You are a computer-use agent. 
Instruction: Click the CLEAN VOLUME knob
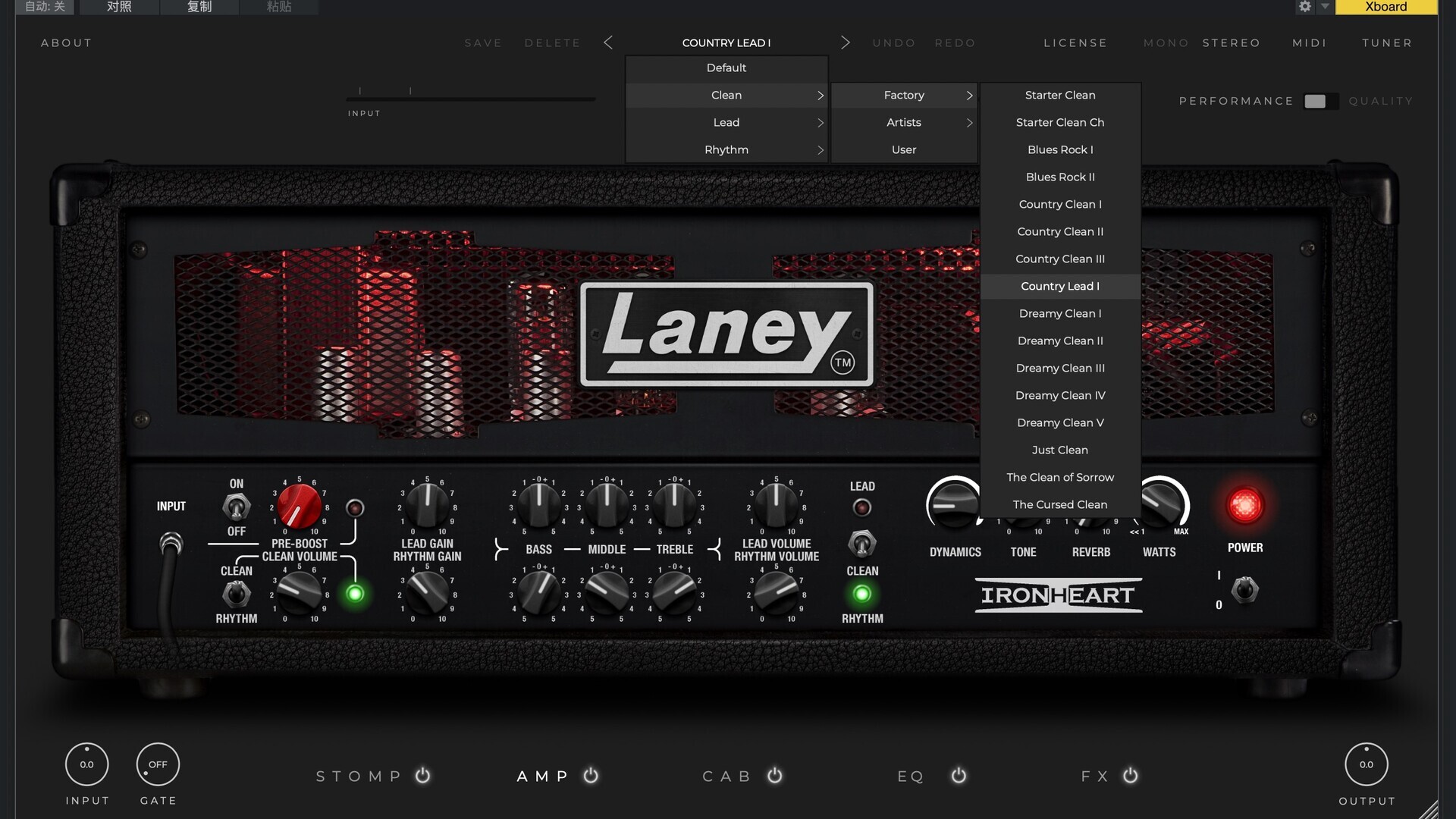click(299, 592)
